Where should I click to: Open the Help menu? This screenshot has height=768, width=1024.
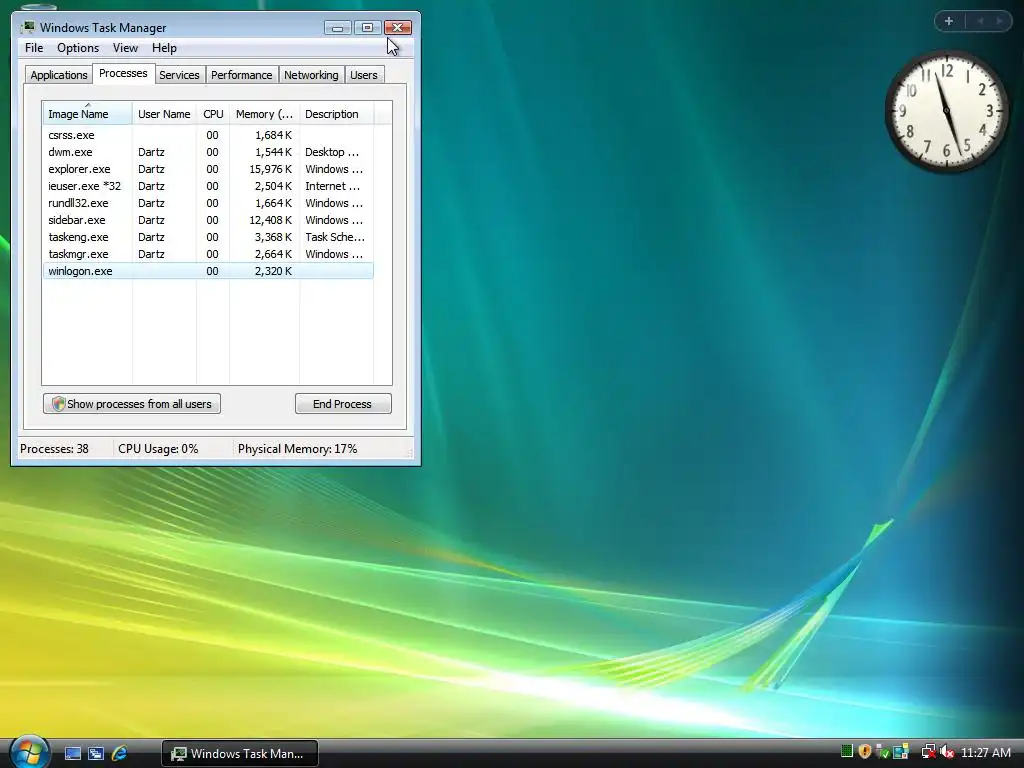(x=164, y=48)
